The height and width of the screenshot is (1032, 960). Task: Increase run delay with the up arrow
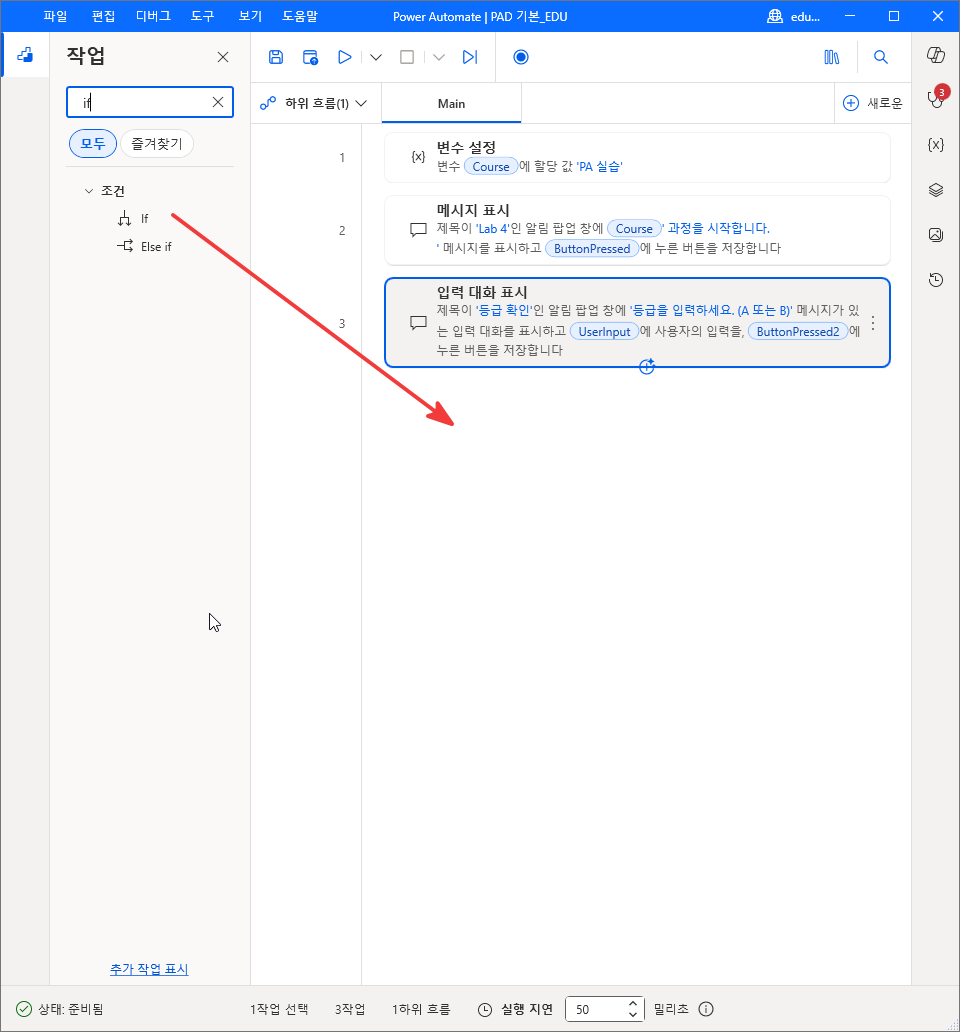[x=633, y=1003]
